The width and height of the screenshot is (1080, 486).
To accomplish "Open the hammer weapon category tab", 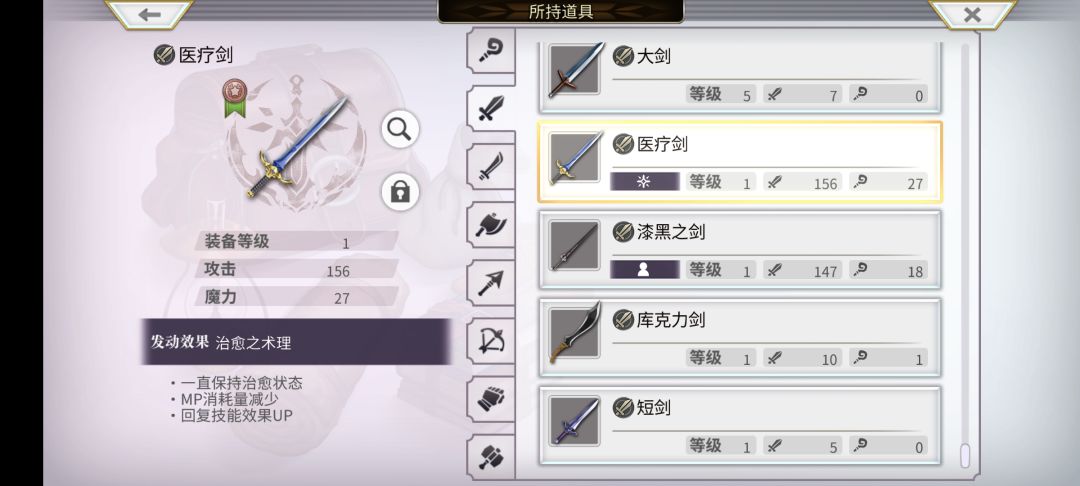I will (x=491, y=456).
